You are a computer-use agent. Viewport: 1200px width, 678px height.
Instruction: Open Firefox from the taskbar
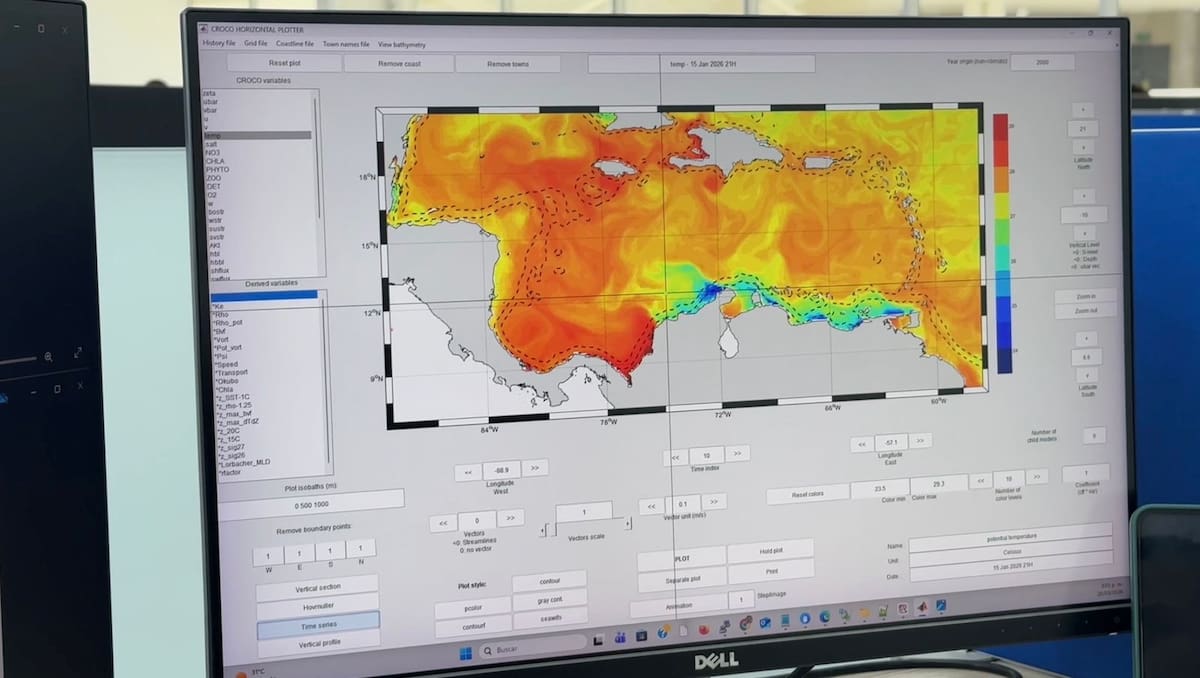(x=704, y=629)
